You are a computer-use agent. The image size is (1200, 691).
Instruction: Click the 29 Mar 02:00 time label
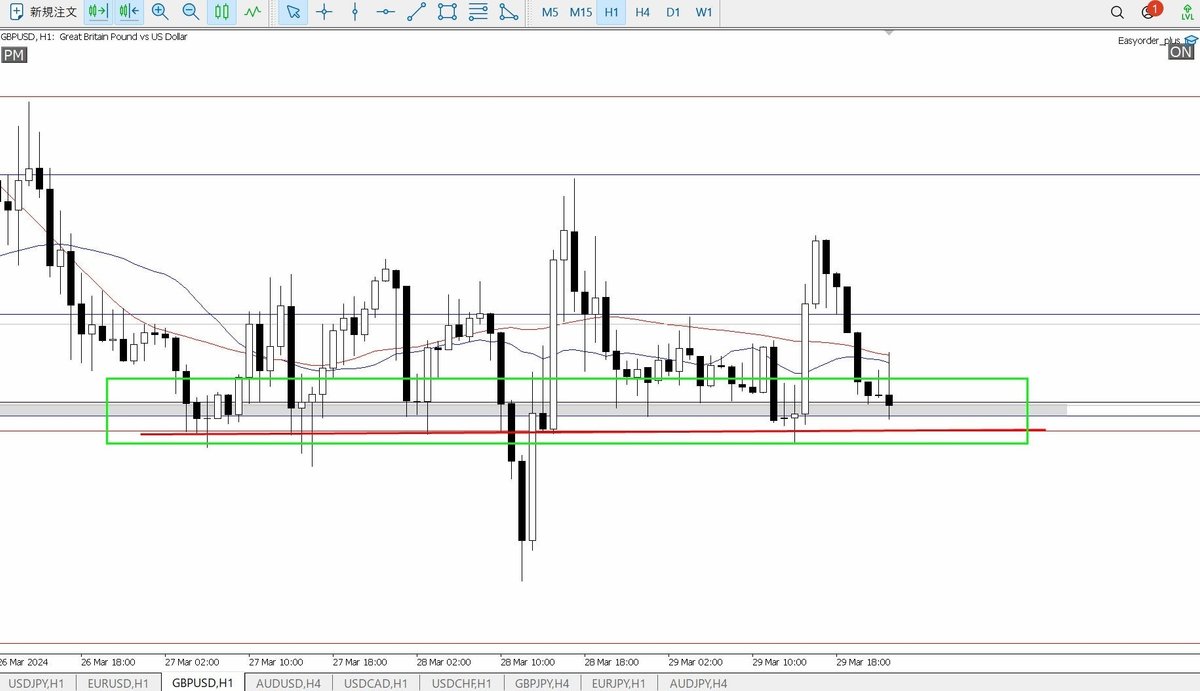(696, 662)
